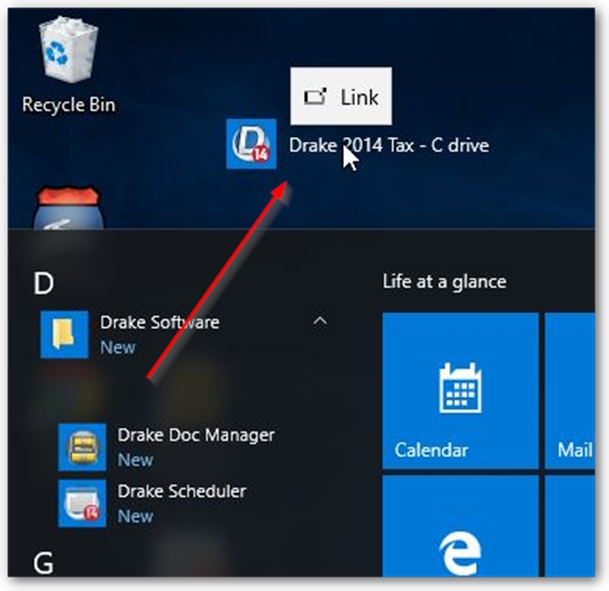Screen dimensions: 609x591
Task: Open the Recycle Bin desktop icon
Action: coord(69,49)
